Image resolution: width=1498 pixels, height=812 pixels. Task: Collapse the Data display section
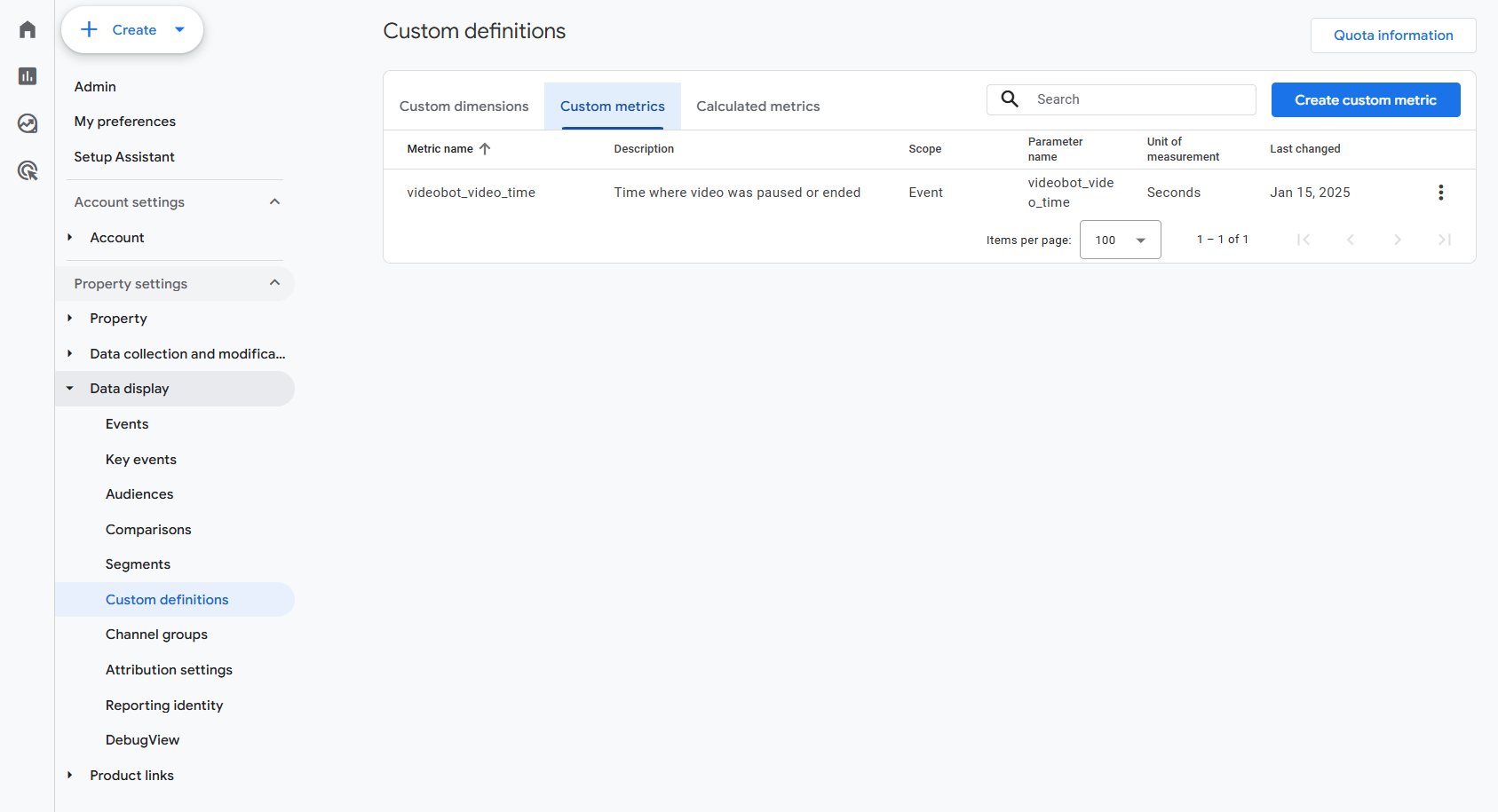[71, 388]
